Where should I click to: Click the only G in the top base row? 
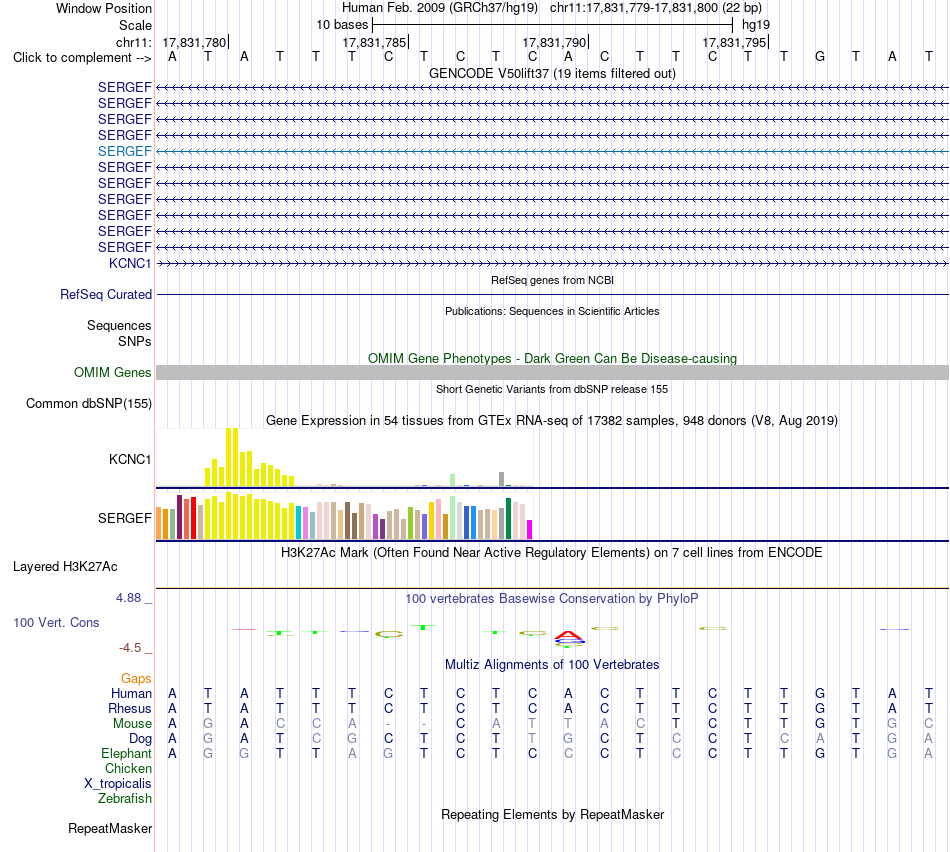[820, 57]
